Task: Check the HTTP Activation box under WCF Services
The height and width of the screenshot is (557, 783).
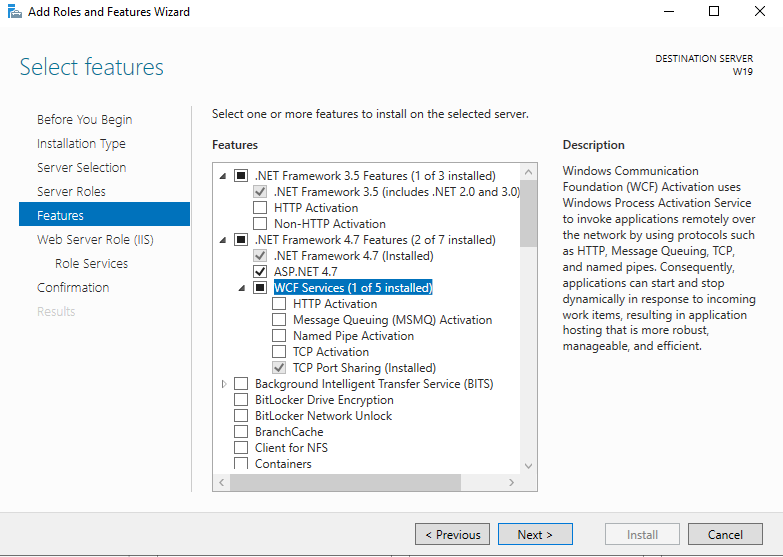Action: coord(279,304)
